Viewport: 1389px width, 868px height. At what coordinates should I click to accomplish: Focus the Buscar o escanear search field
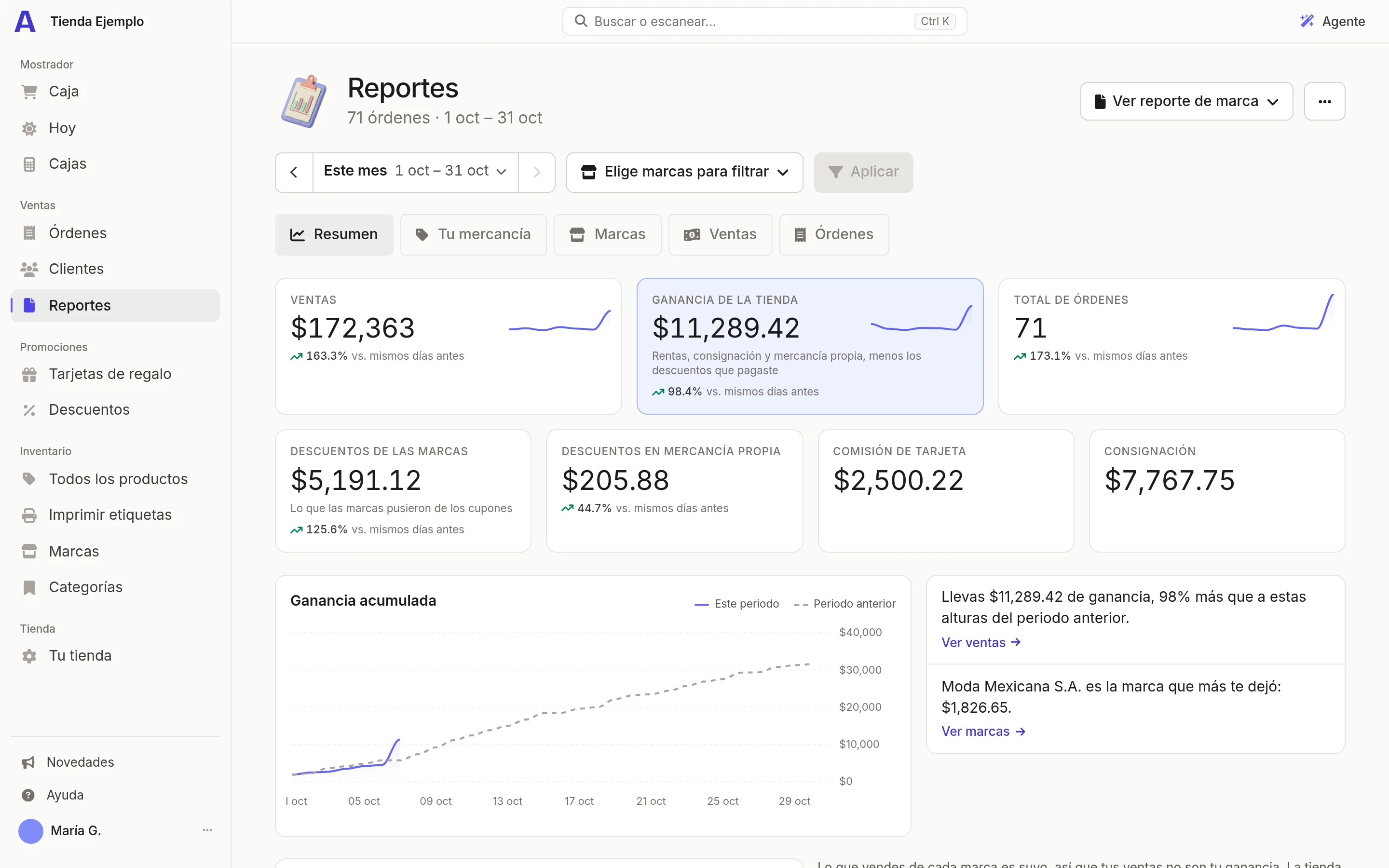tap(764, 21)
